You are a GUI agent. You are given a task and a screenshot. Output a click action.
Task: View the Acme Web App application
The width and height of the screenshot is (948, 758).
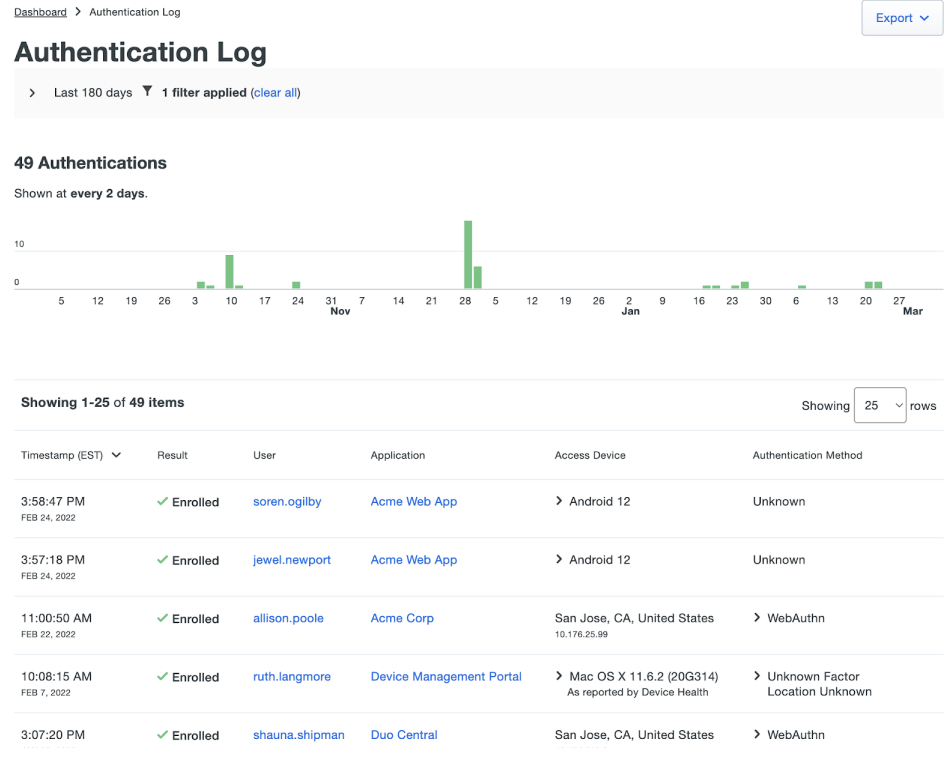[x=413, y=502]
